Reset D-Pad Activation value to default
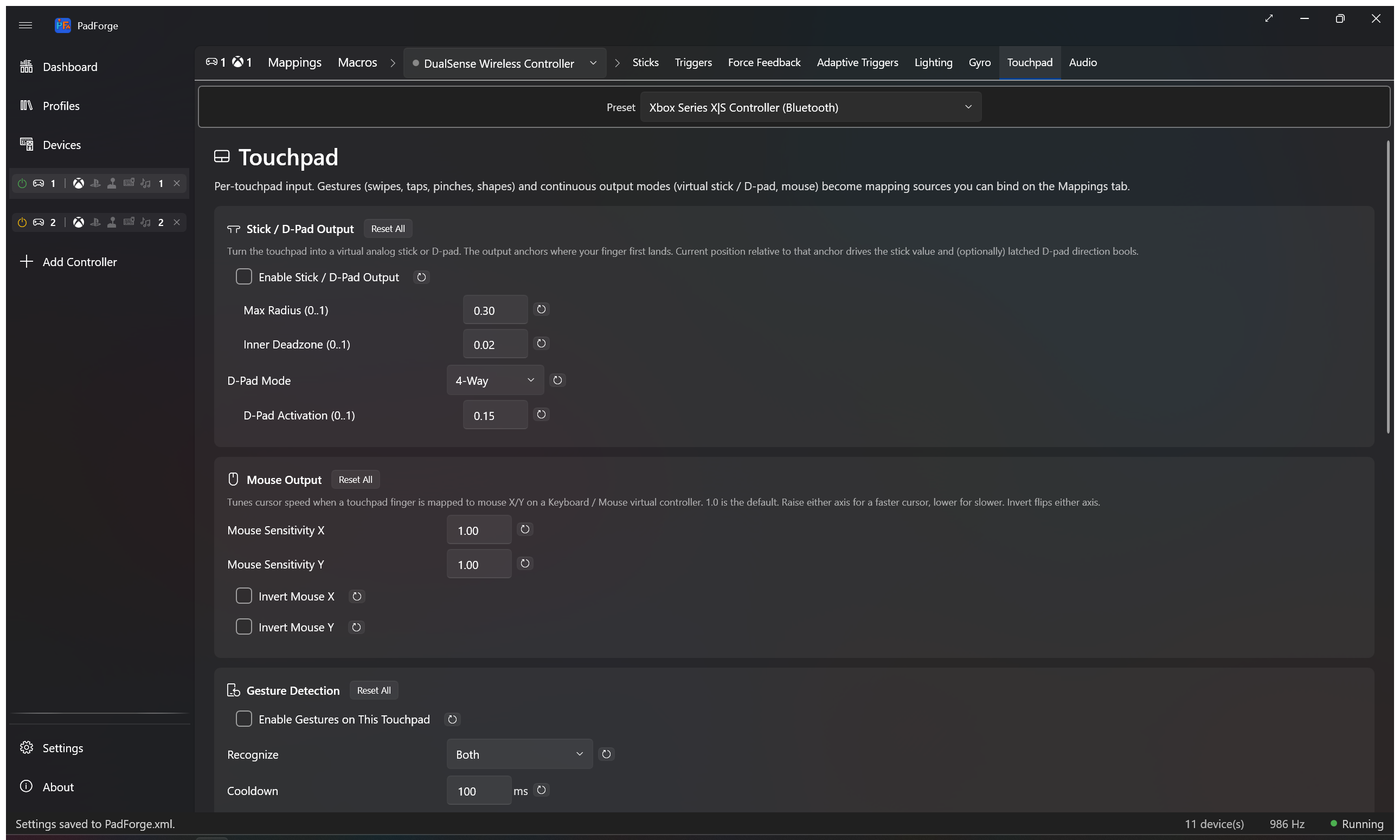The width and height of the screenshot is (1400, 840). point(542,415)
